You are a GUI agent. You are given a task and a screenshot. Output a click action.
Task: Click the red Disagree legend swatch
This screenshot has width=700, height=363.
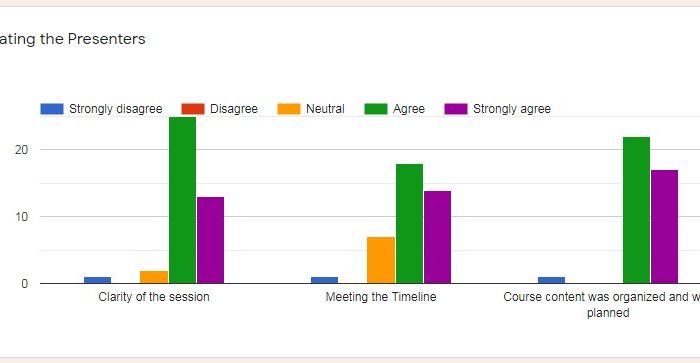(x=193, y=109)
